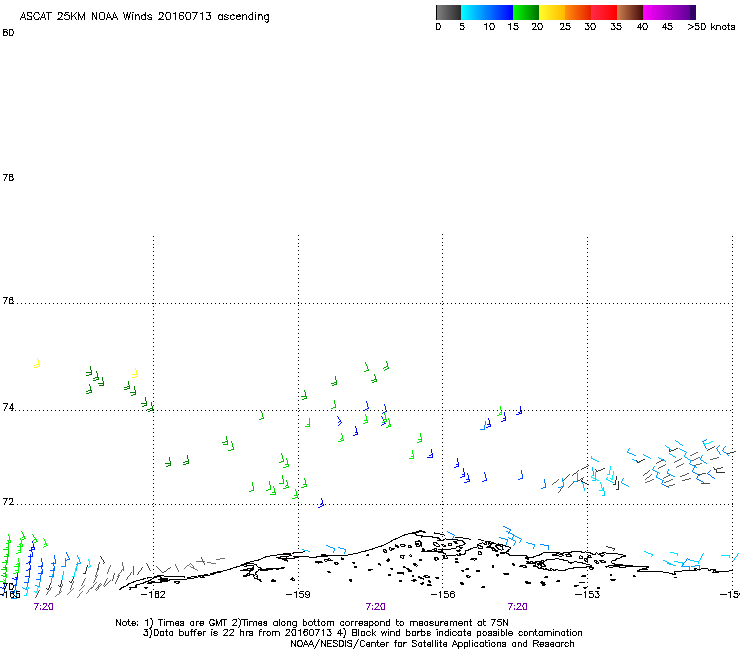Image resolution: width=740 pixels, height=650 pixels.
Task: Select the 78 latitude axis label
Action: click(8, 178)
